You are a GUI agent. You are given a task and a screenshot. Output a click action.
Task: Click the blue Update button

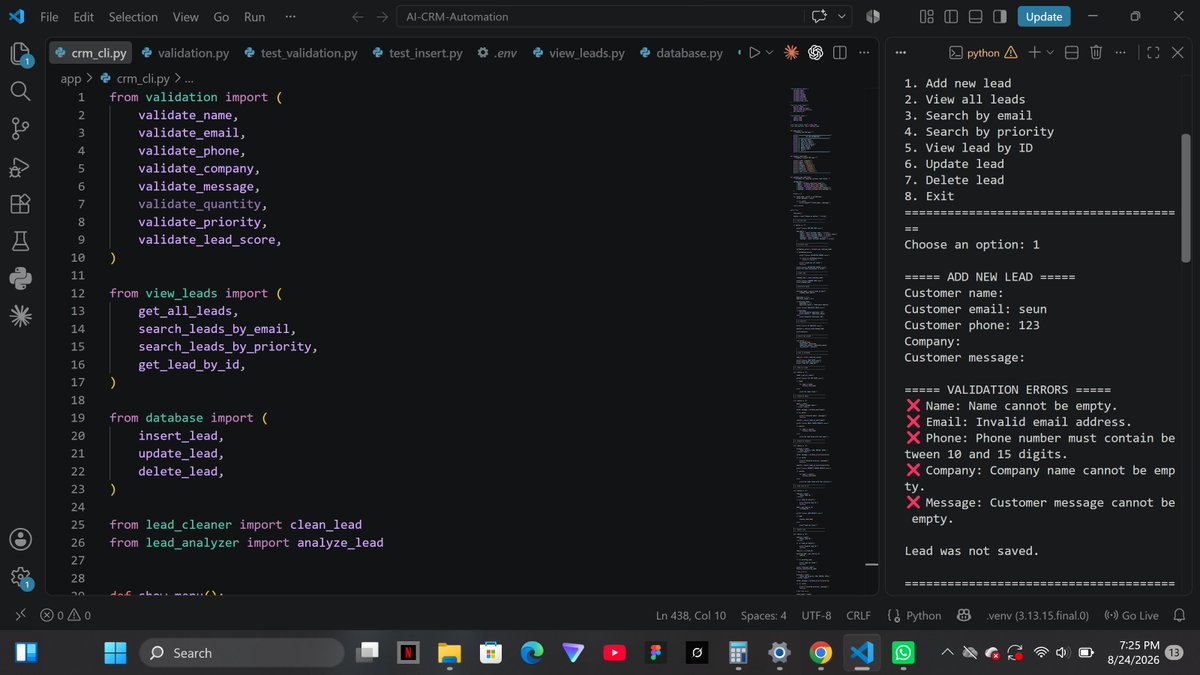tap(1044, 17)
